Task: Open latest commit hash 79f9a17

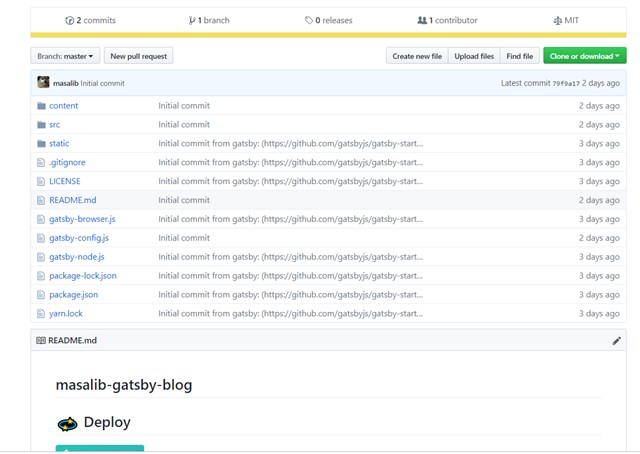Action: (566, 83)
